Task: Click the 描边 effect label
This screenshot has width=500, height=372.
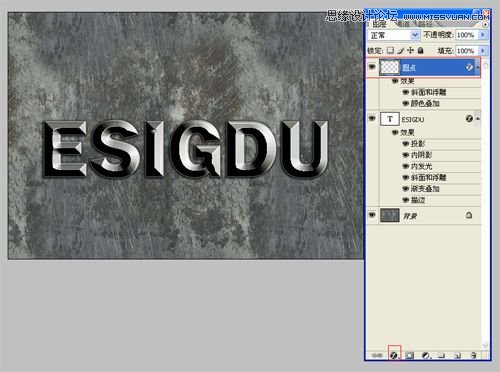Action: [418, 200]
